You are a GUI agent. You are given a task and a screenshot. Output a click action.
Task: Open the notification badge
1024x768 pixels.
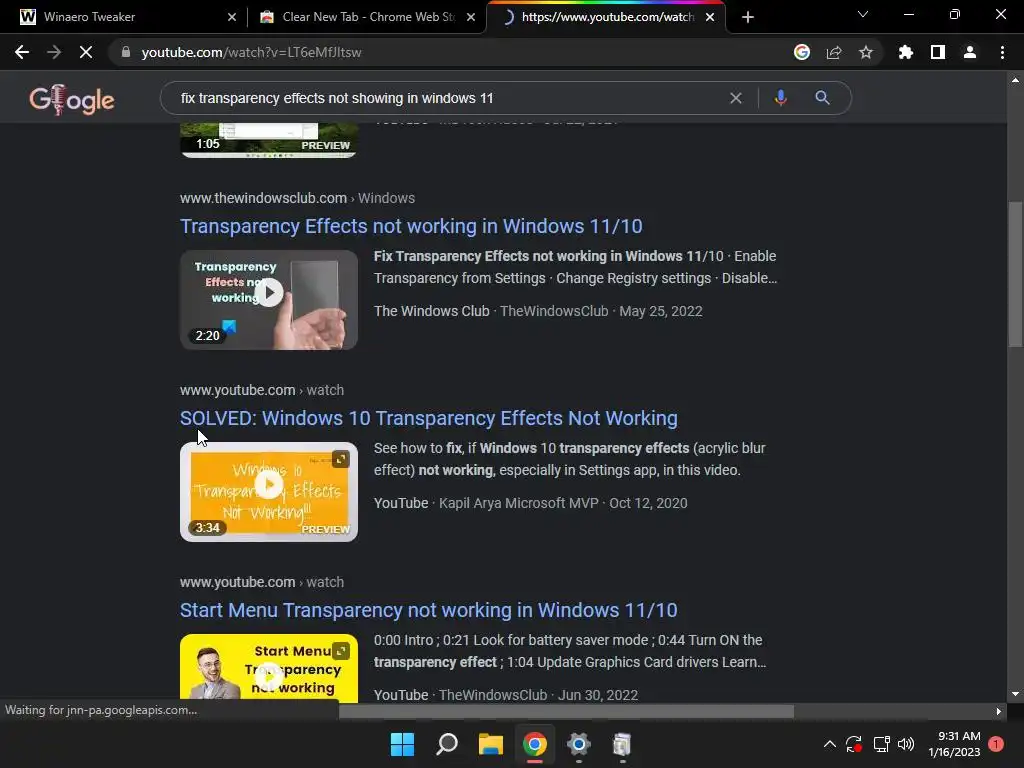tap(996, 744)
